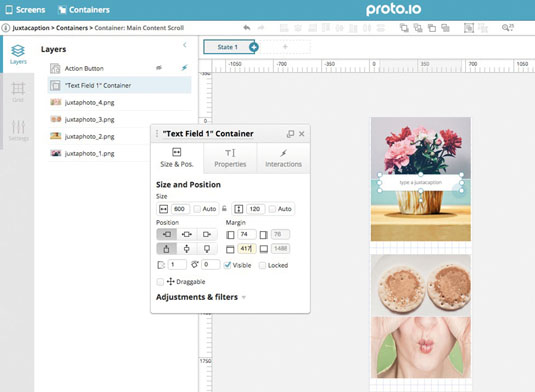Click the left margin icon
The width and height of the screenshot is (535, 392).
coord(230,235)
